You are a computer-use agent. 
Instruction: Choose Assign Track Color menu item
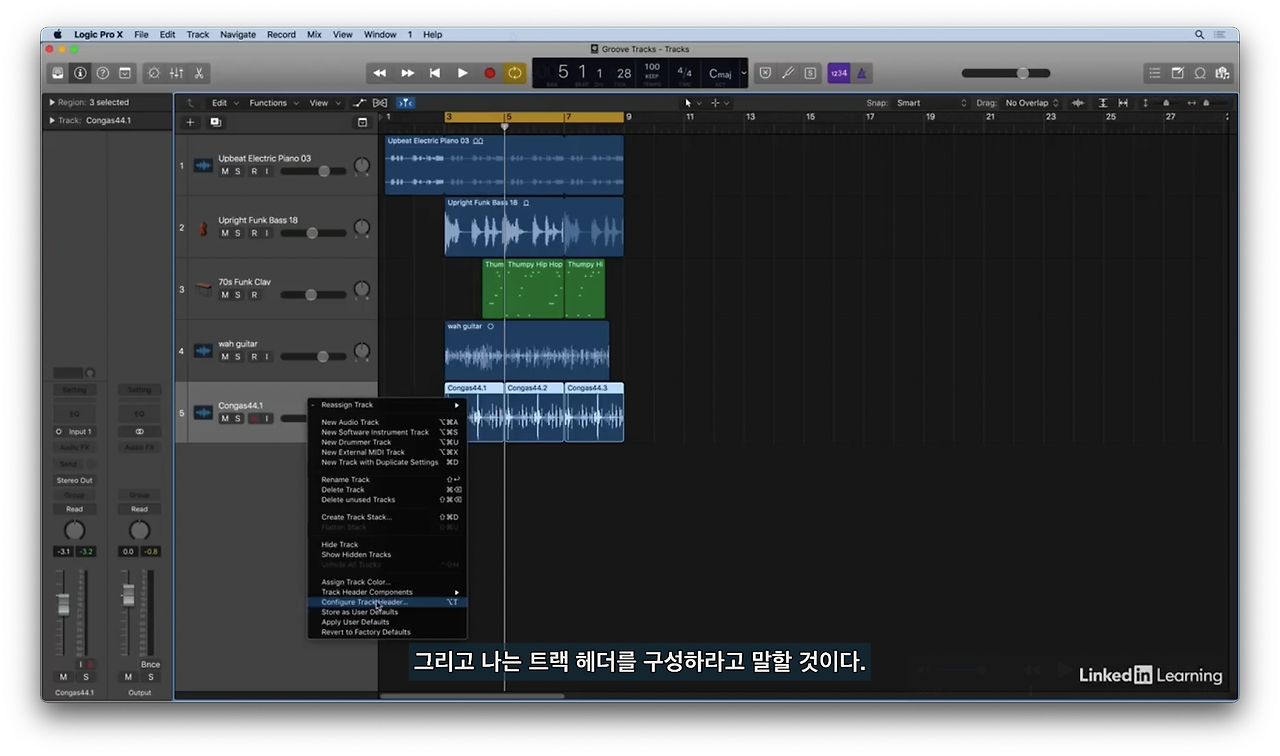coord(389,582)
